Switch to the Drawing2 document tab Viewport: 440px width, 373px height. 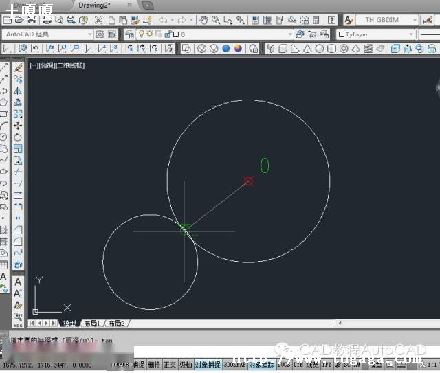(94, 5)
